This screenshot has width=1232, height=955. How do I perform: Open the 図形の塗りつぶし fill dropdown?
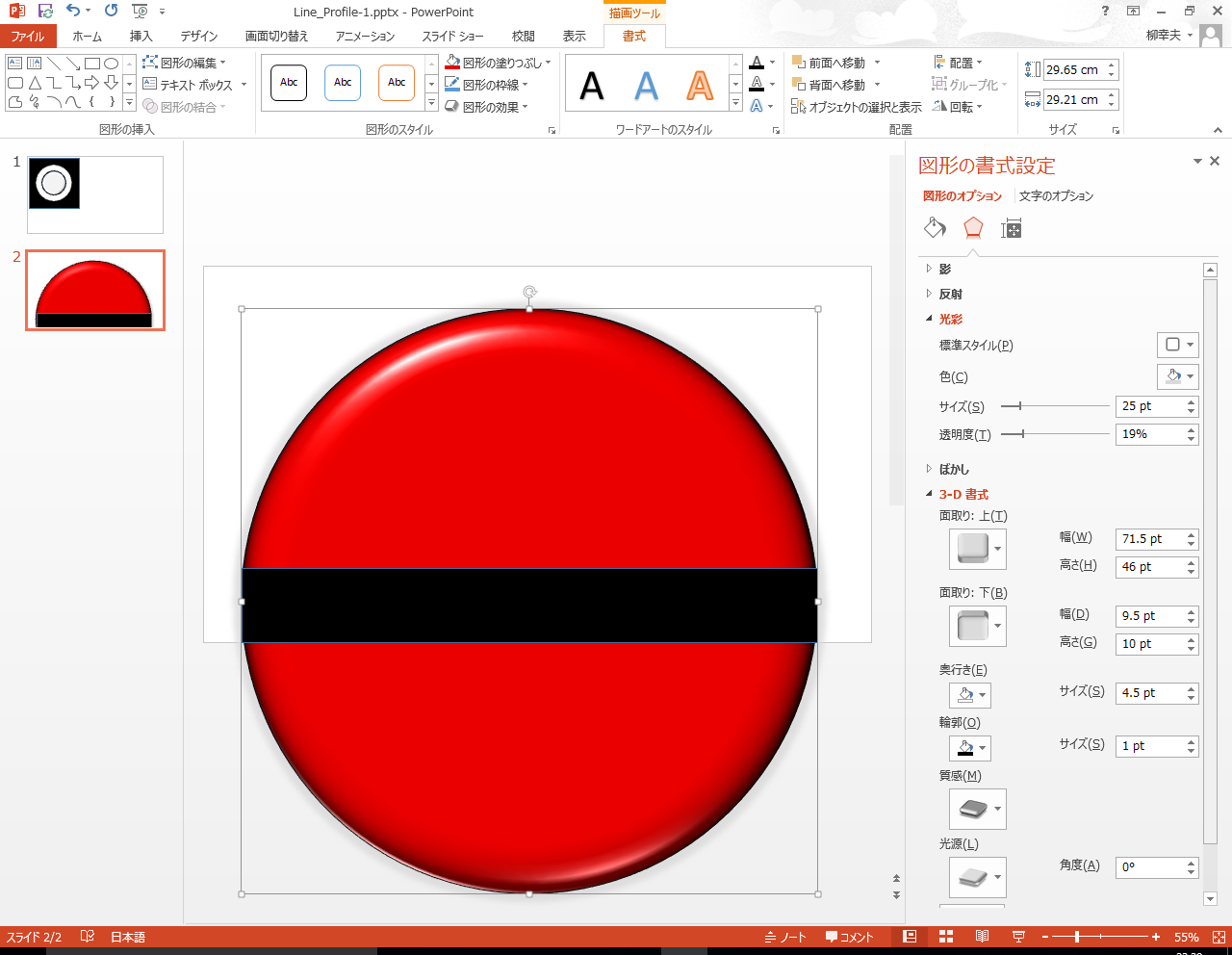pyautogui.click(x=498, y=63)
